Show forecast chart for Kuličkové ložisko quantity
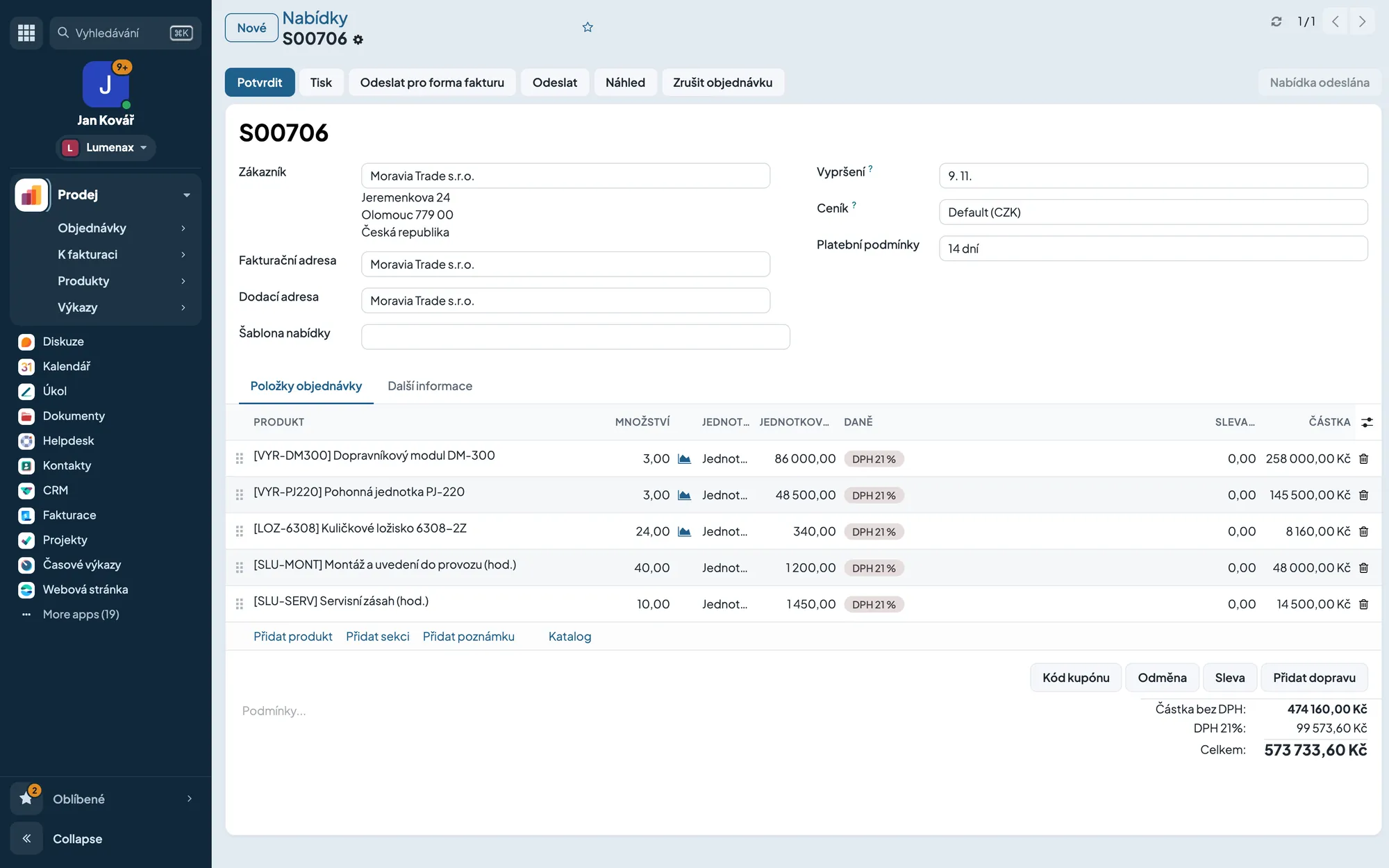Image resolution: width=1389 pixels, height=868 pixels. [x=684, y=531]
